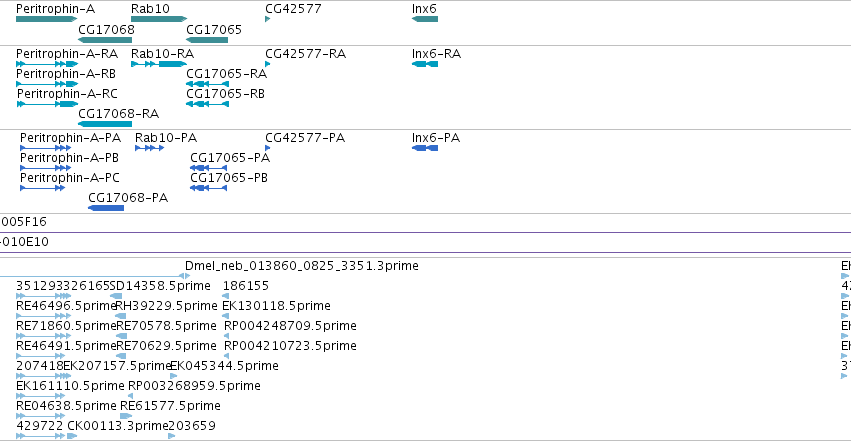Select the Inx6 gene label
Screen dimensions: 851x441
coord(424,9)
